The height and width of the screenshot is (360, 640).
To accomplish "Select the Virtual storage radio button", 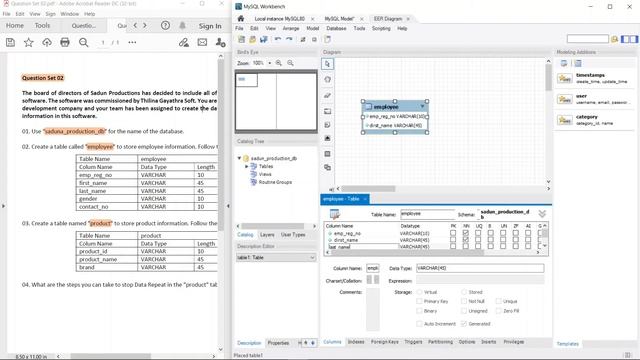I will pyautogui.click(x=419, y=292).
